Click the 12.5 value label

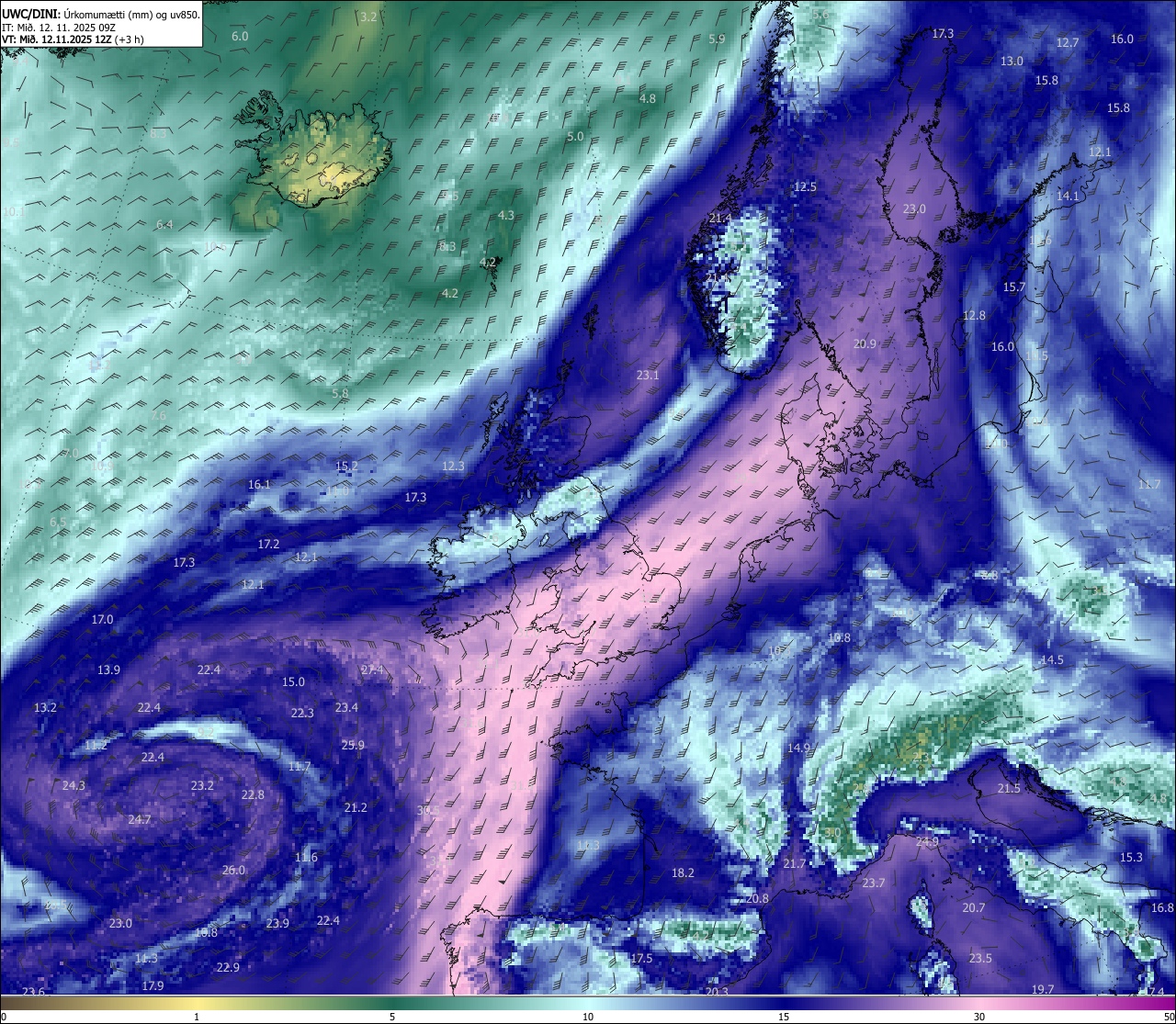[x=805, y=186]
